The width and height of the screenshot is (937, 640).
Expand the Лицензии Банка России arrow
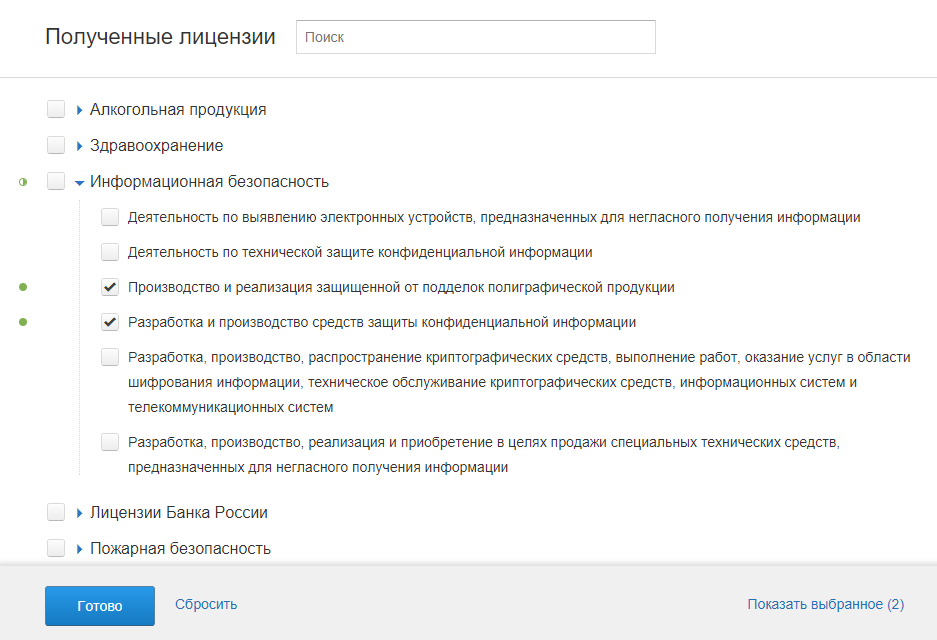(x=80, y=513)
